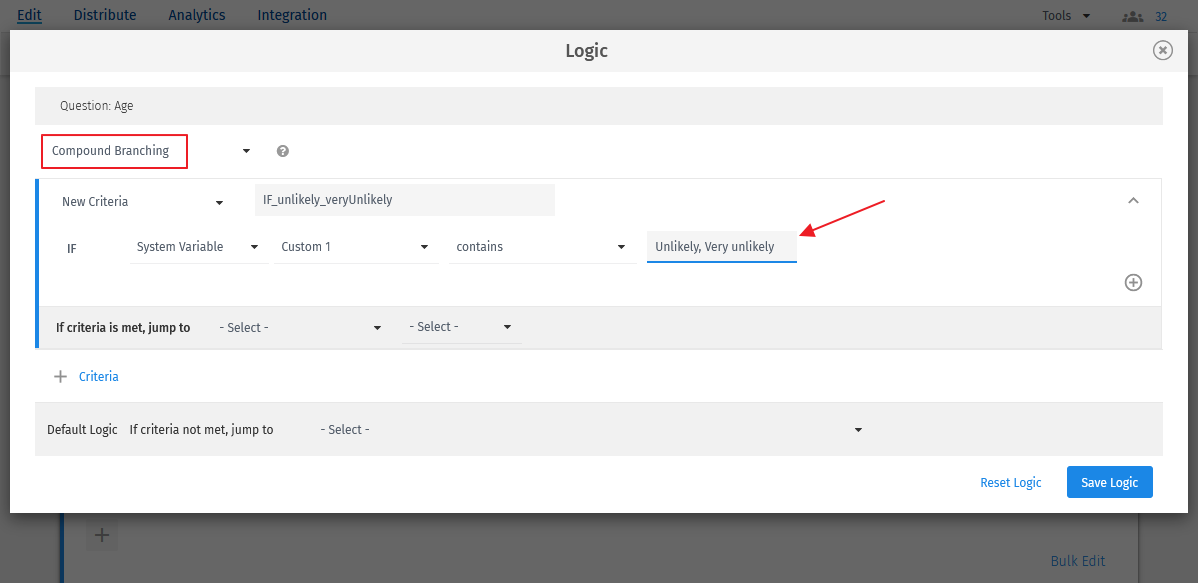Click the Reset Logic link
This screenshot has height=583, width=1198.
1011,482
